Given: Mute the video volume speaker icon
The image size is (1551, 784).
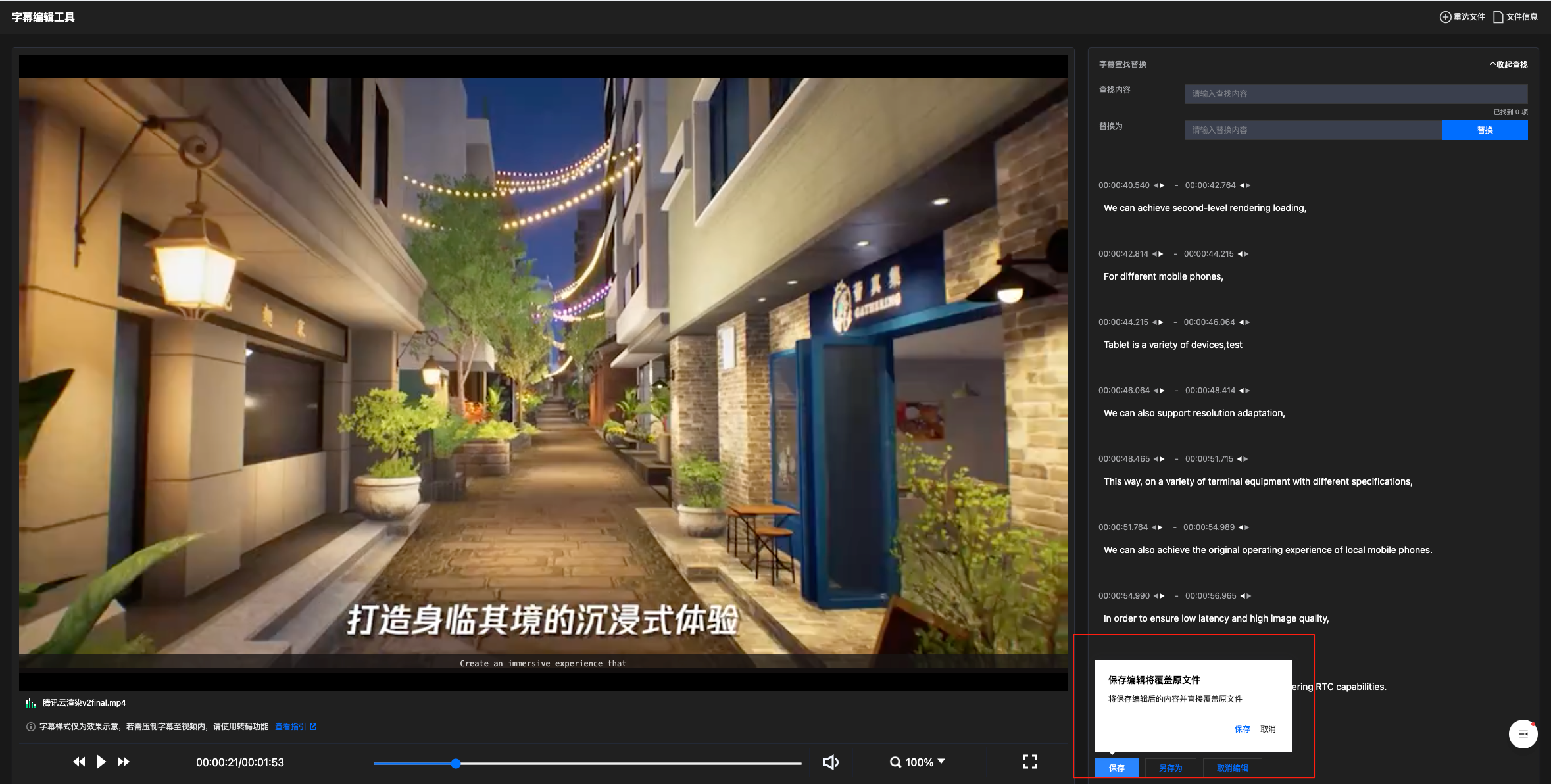Looking at the screenshot, I should tap(830, 762).
